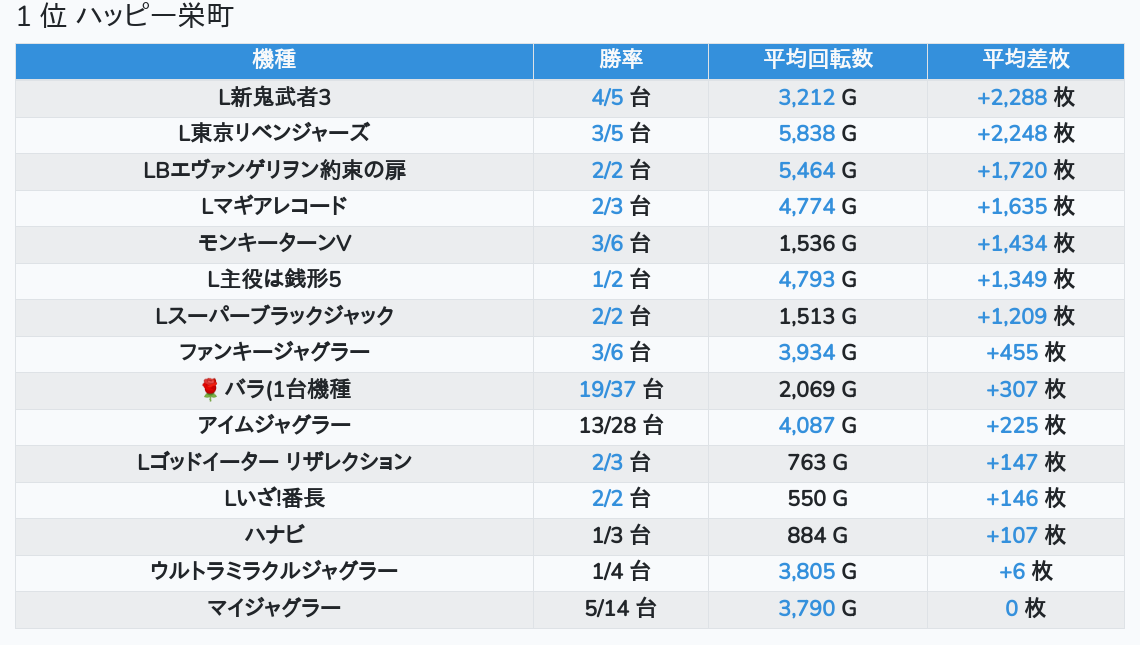This screenshot has height=645, width=1140.
Task: Click the 5,838 spins link
Action: (807, 133)
